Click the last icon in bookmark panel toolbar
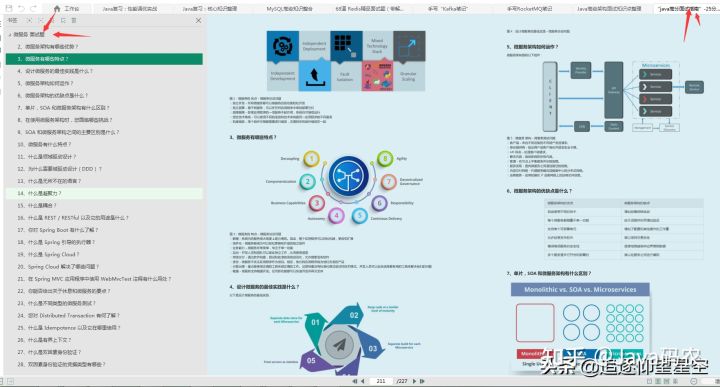The image size is (720, 387). (74, 21)
